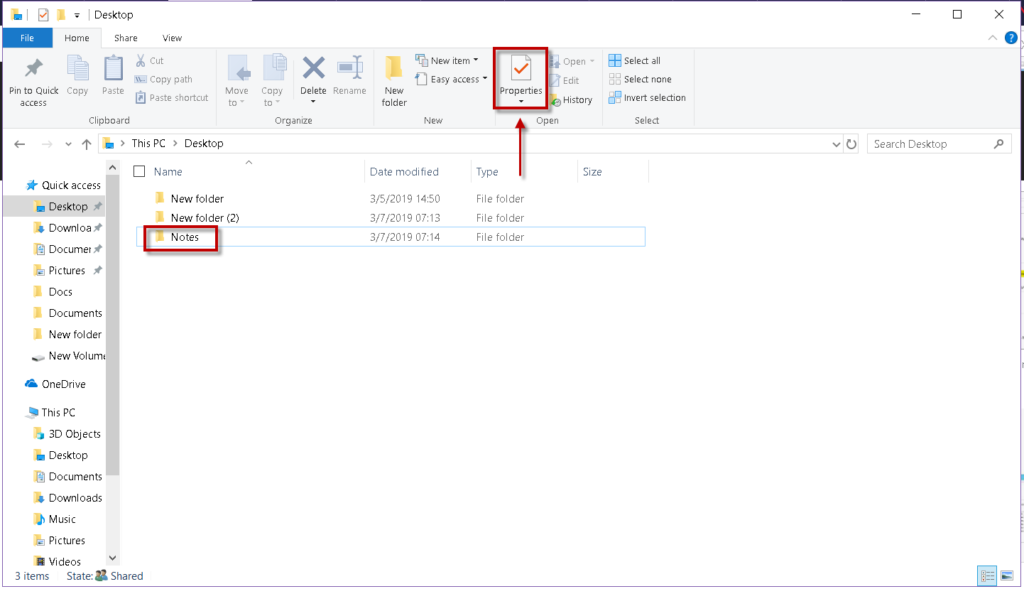Image resolution: width=1024 pixels, height=589 pixels.
Task: Open the File menu
Action: click(x=27, y=38)
